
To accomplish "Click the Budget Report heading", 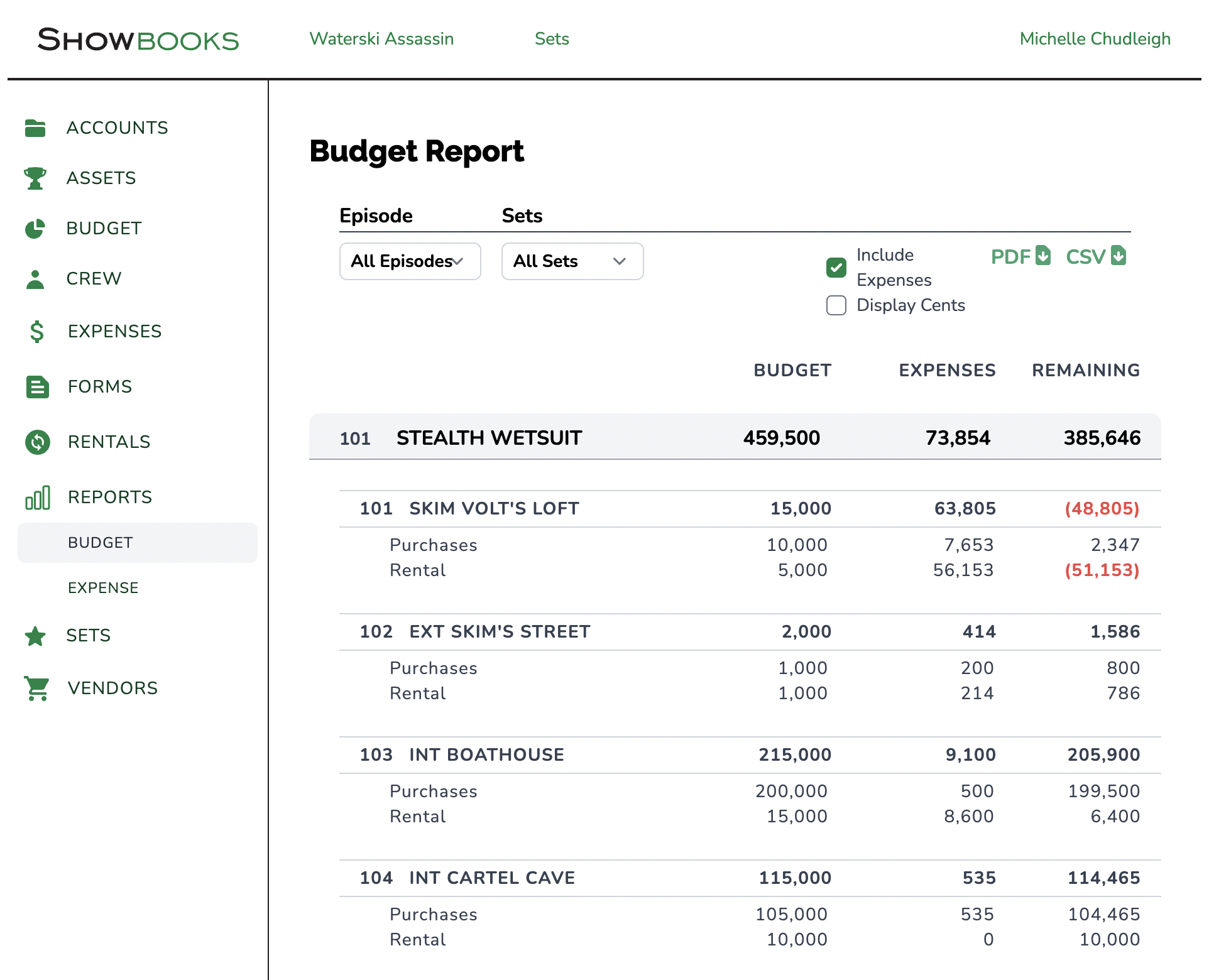I will coord(417,151).
